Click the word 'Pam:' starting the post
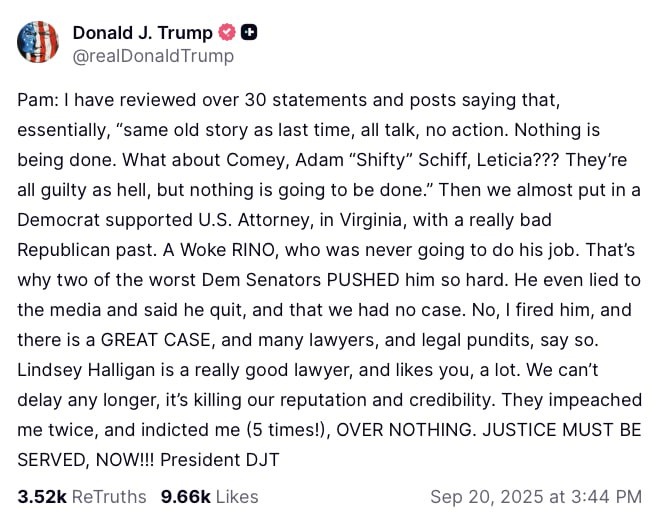 coord(38,100)
